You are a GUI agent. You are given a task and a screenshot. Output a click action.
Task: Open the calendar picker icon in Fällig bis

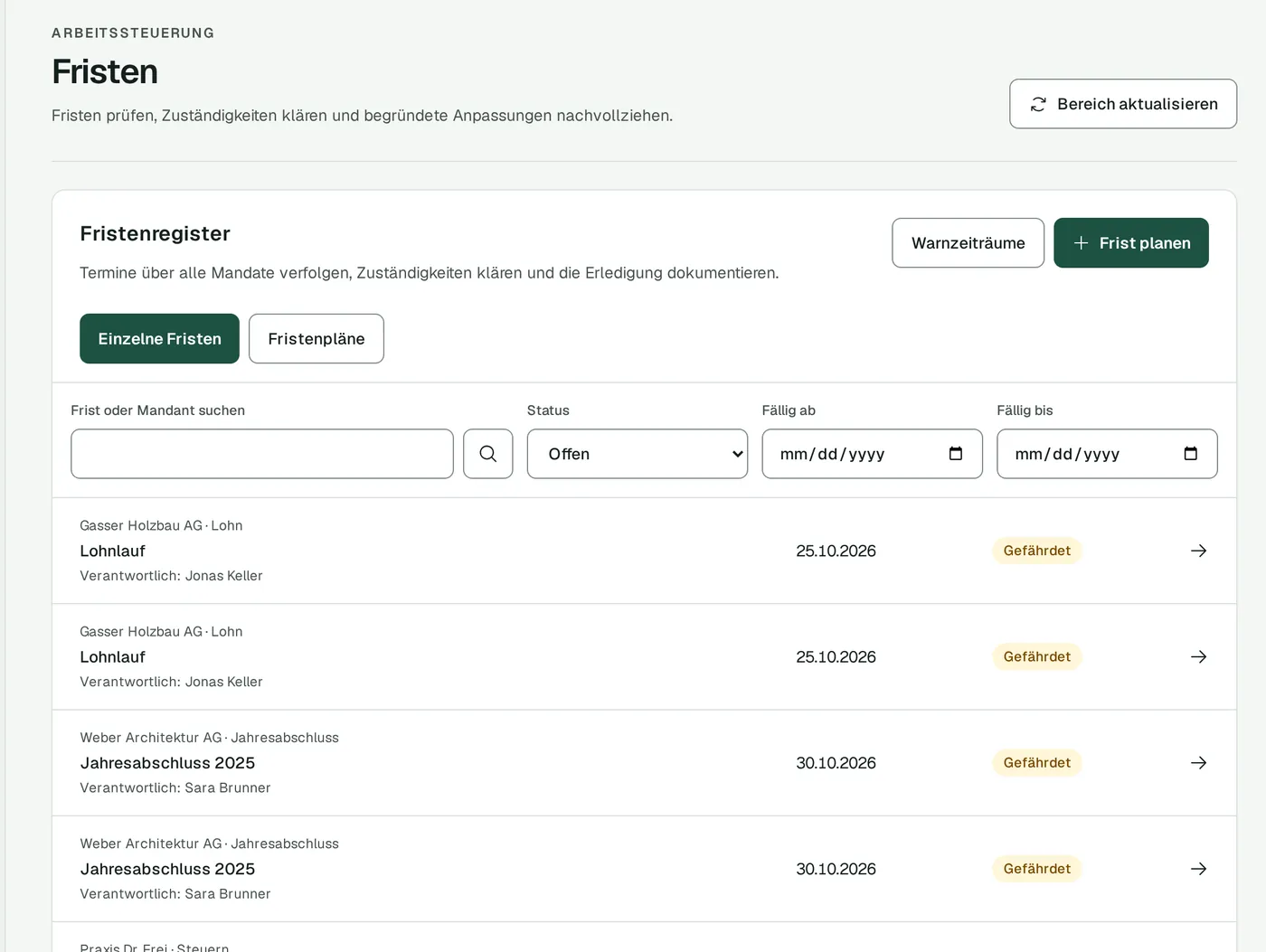pos(1190,454)
